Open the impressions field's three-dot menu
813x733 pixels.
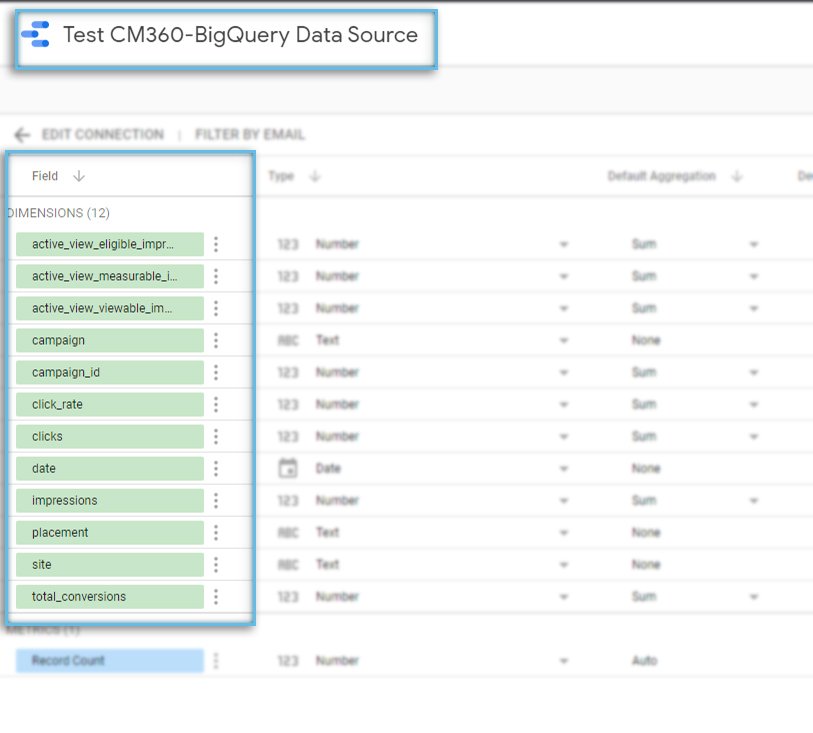(x=216, y=501)
